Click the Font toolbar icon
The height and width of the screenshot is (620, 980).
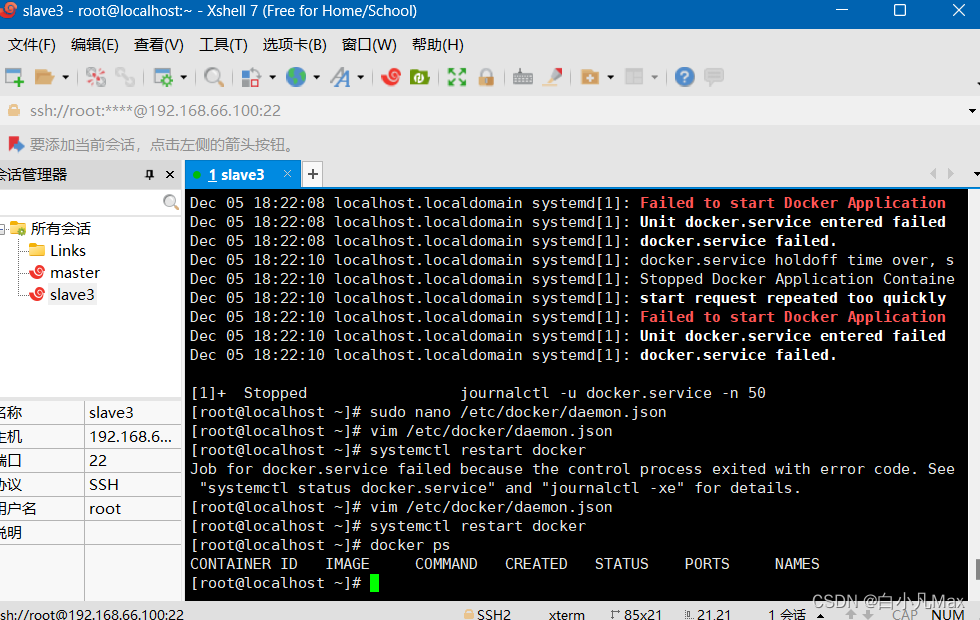pyautogui.click(x=341, y=78)
